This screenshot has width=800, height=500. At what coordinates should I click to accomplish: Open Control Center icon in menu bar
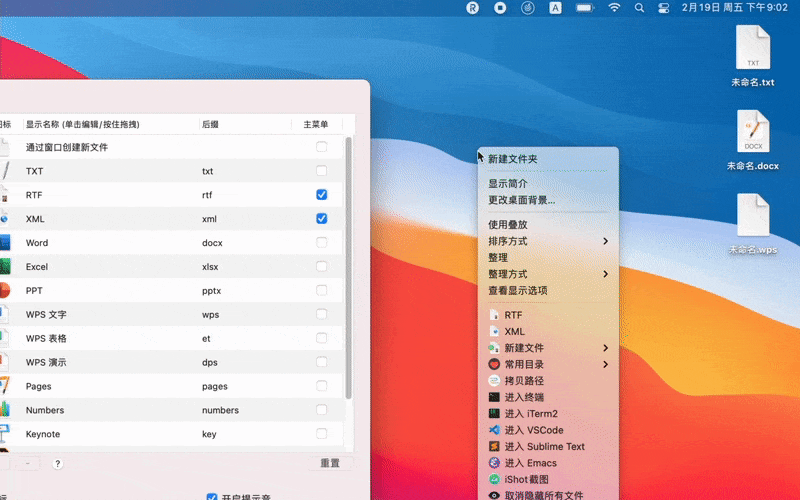(663, 8)
